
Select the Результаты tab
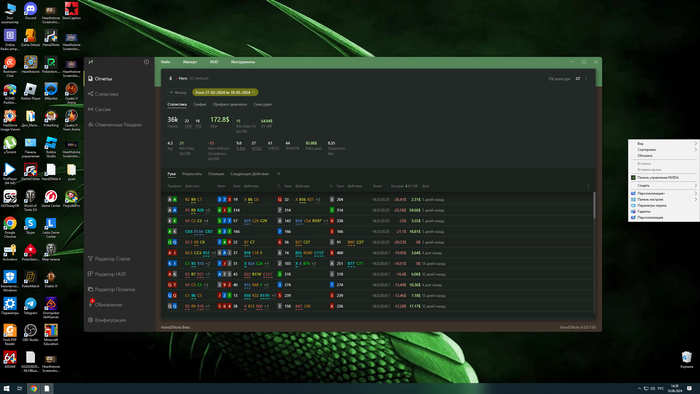pos(192,174)
